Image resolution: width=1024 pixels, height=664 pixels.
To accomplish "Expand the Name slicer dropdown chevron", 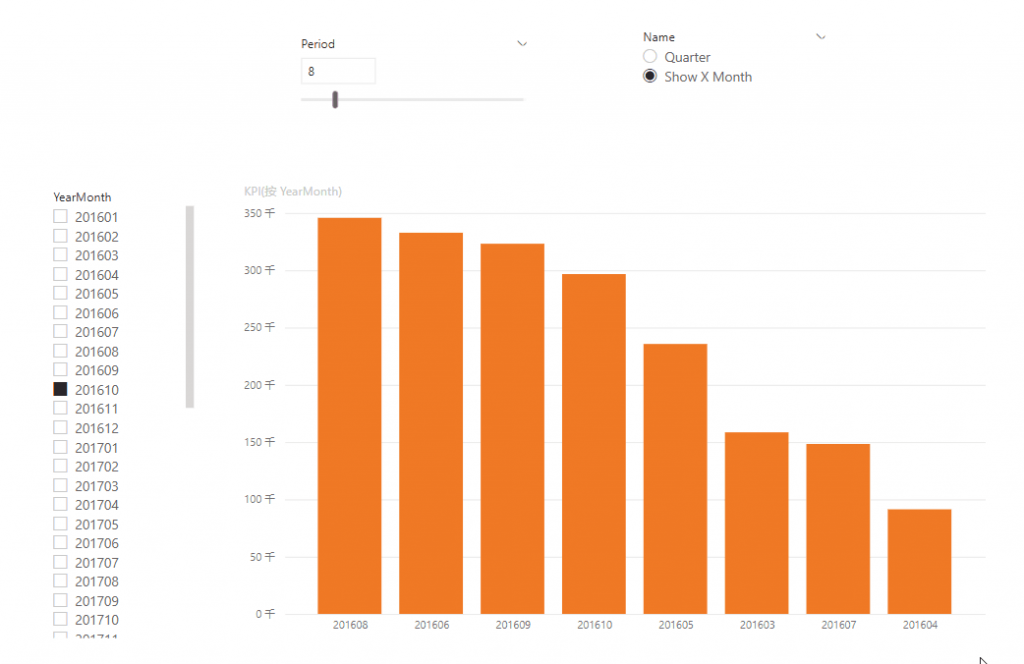I will [821, 37].
